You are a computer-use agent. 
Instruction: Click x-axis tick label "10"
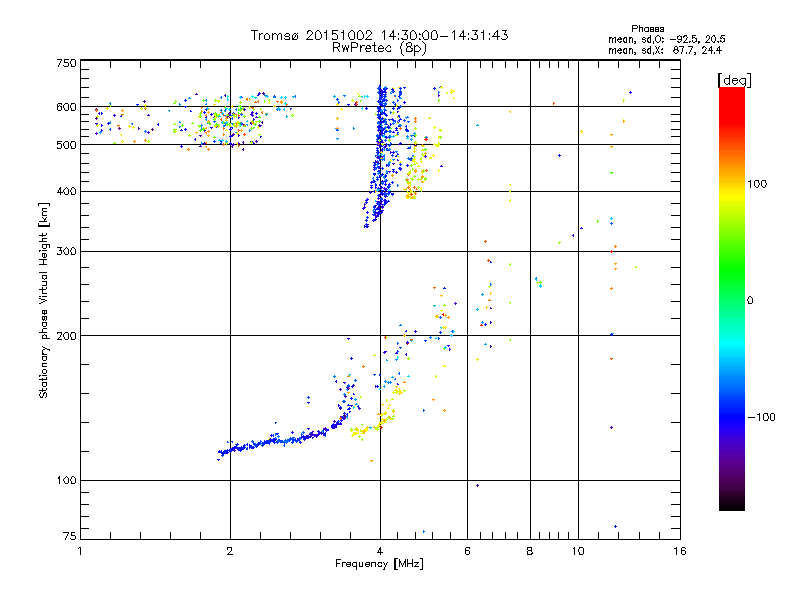(x=578, y=551)
